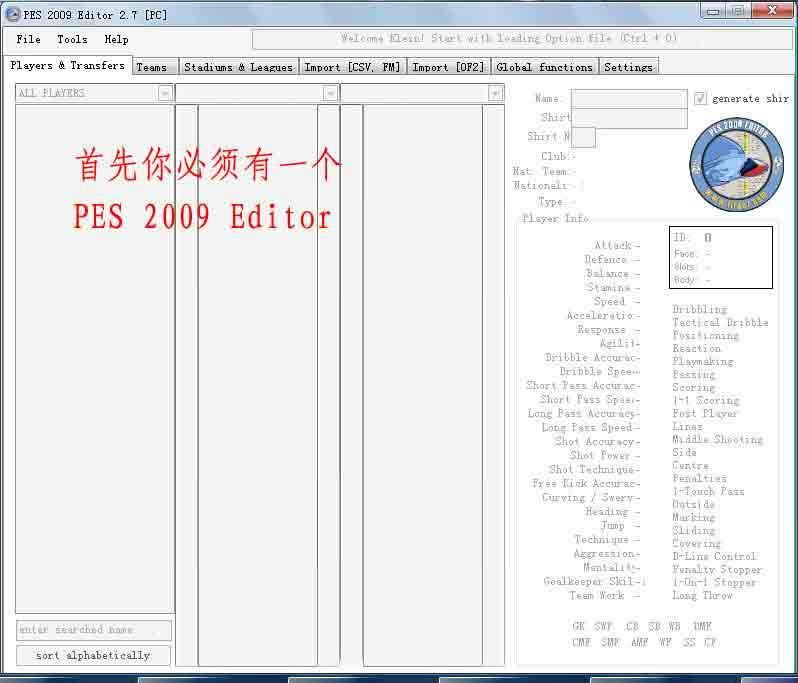The width and height of the screenshot is (798, 683).
Task: Open the Settings tab
Action: click(628, 67)
